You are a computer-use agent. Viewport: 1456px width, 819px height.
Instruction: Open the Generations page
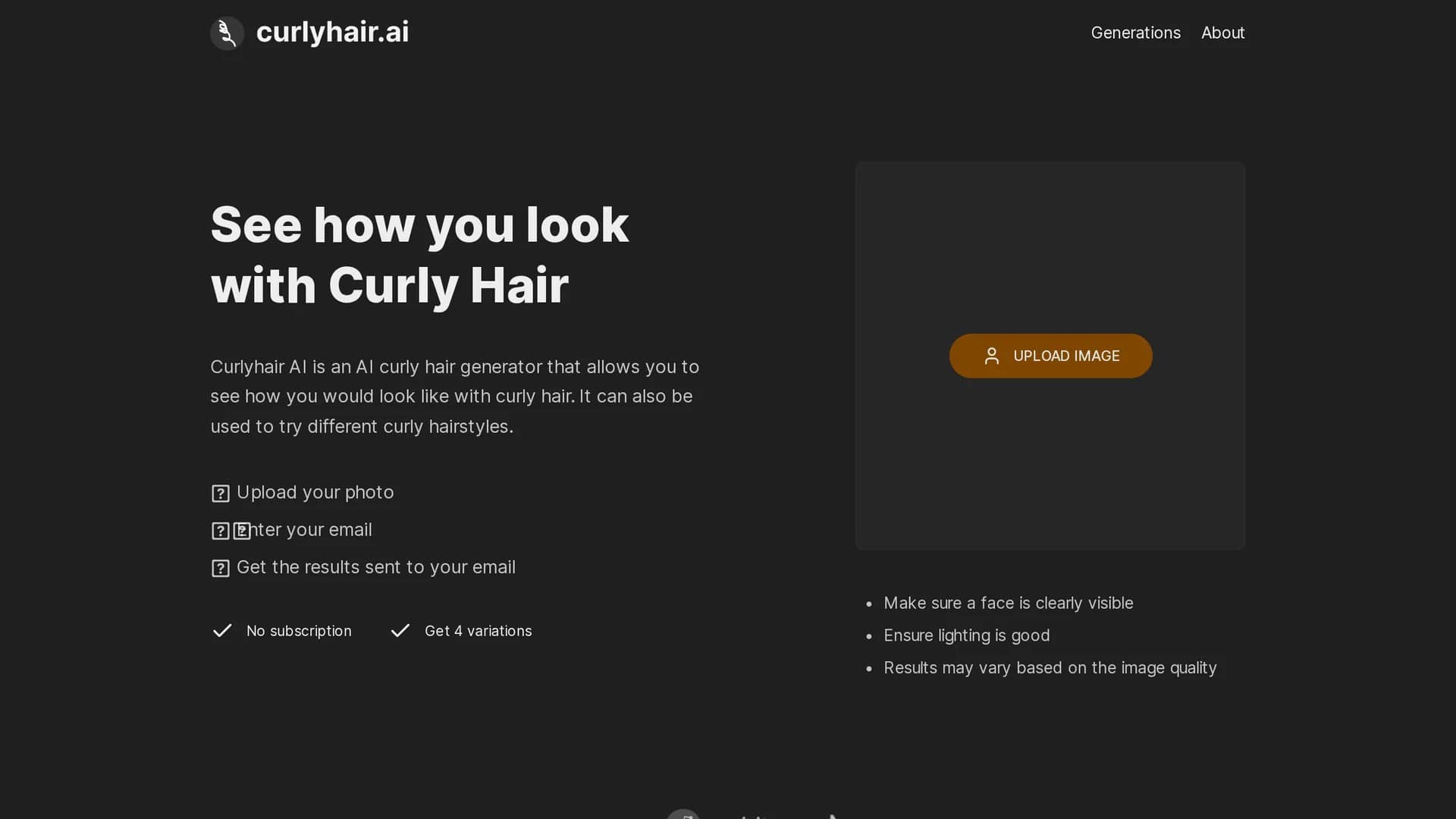point(1135,33)
